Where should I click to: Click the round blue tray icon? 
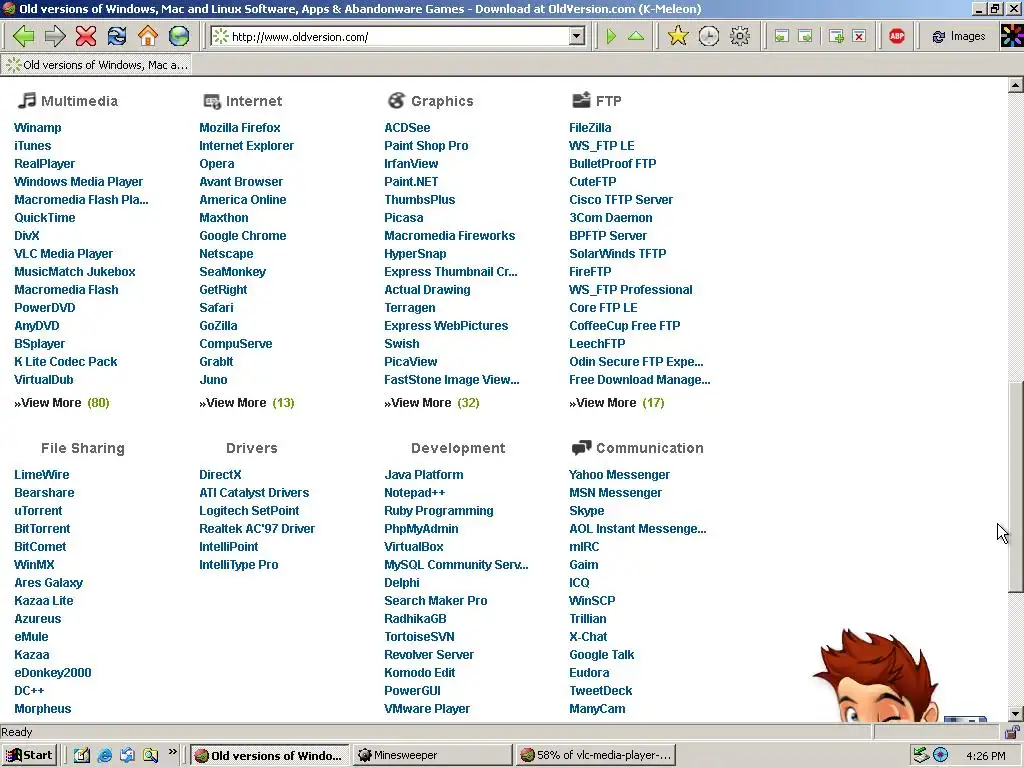point(940,755)
